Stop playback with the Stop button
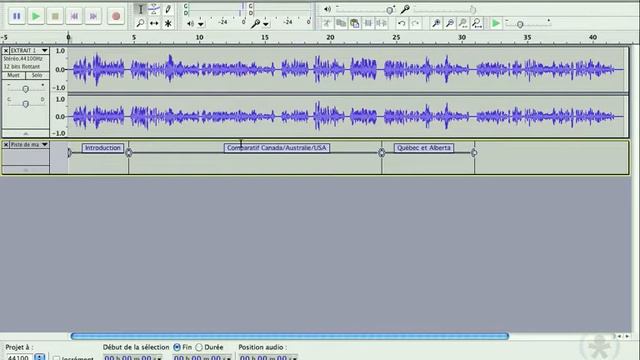640x360 pixels. point(55,16)
